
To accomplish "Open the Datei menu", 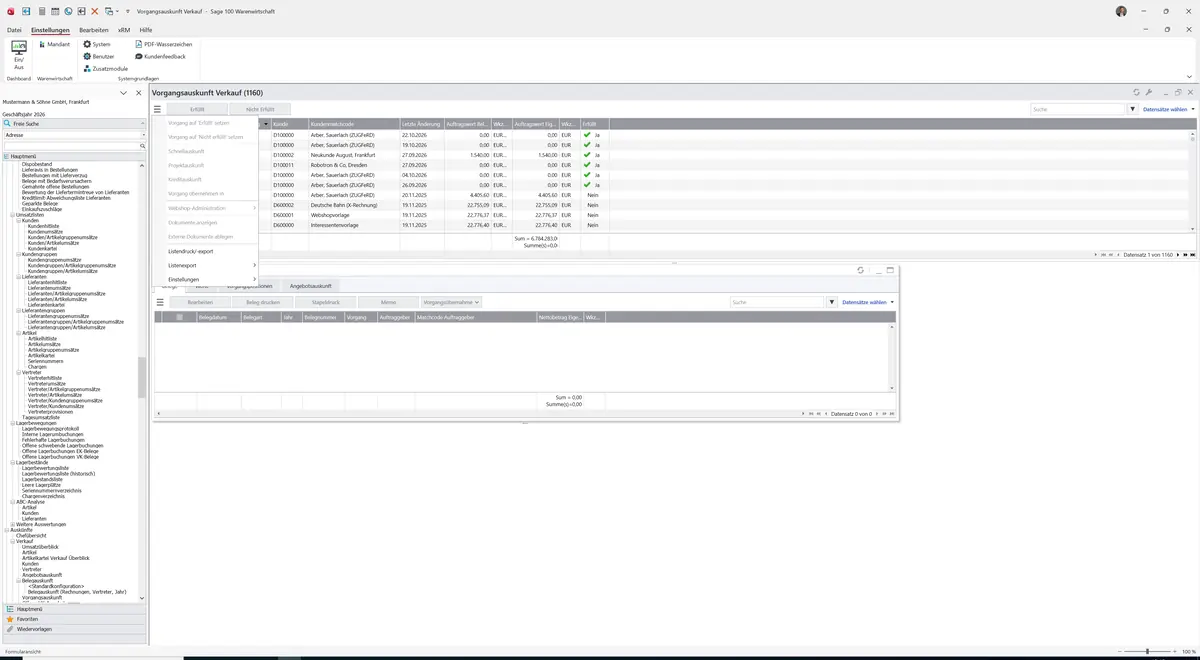I will (14, 30).
